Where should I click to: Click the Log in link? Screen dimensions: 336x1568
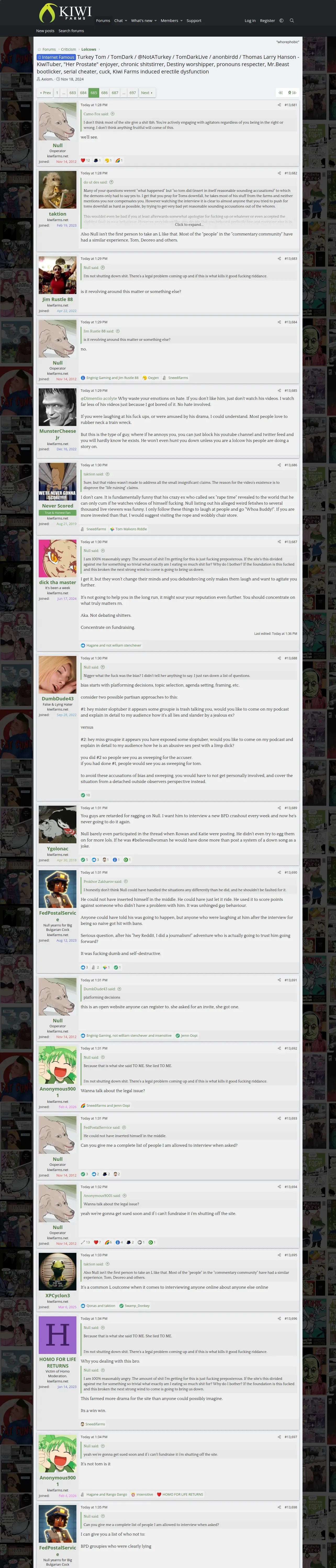pos(250,21)
